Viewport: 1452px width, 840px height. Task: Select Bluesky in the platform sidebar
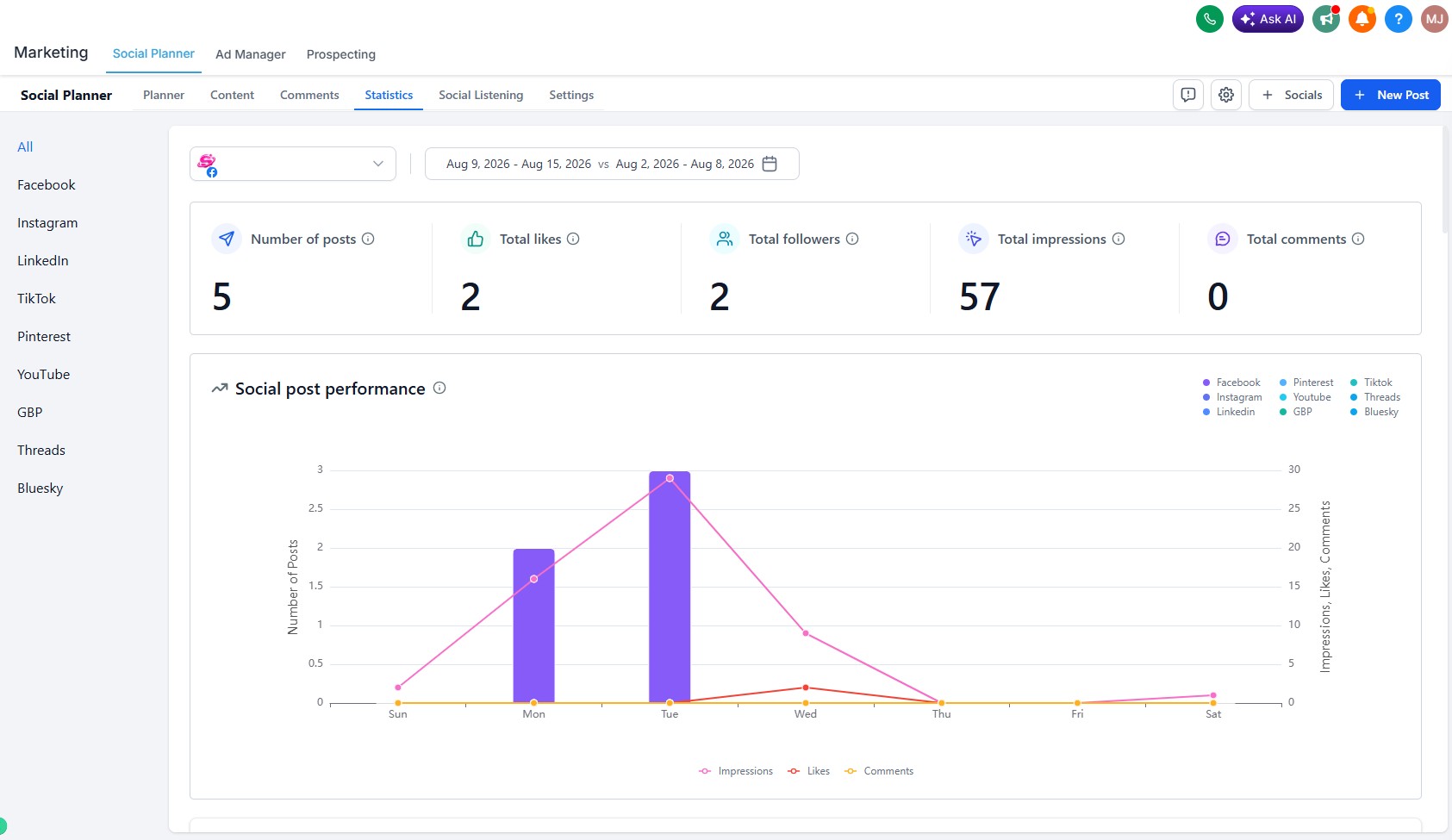coord(41,488)
